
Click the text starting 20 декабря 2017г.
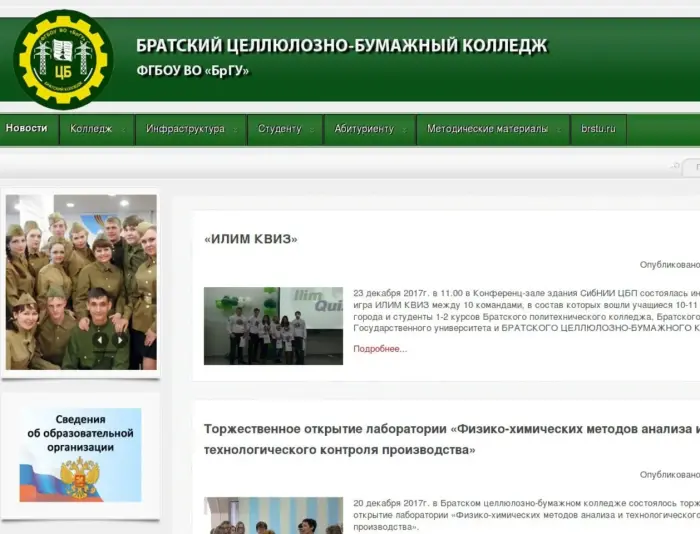(526, 515)
